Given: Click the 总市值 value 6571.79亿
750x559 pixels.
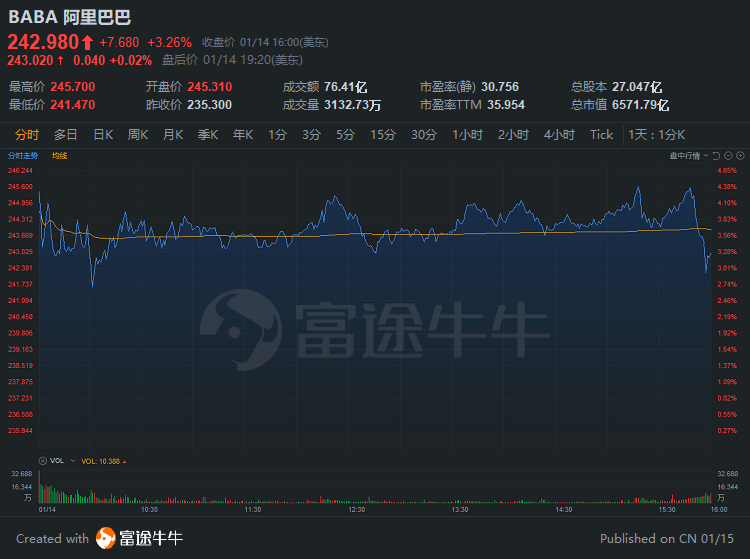Looking at the screenshot, I should point(640,105).
